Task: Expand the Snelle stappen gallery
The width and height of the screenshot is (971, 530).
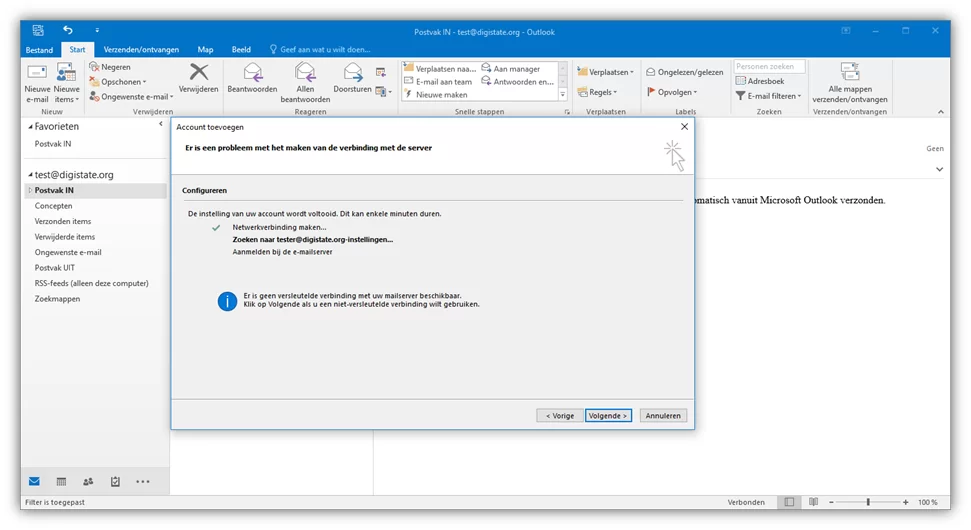Action: tap(562, 95)
